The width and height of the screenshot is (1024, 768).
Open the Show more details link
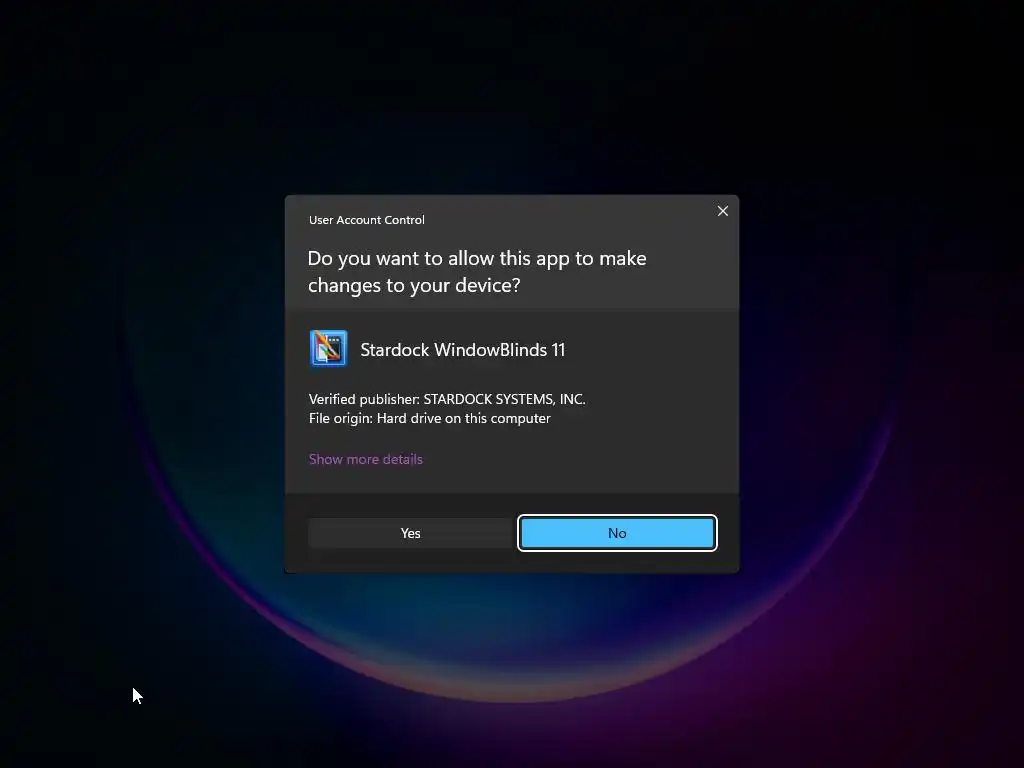coord(366,459)
